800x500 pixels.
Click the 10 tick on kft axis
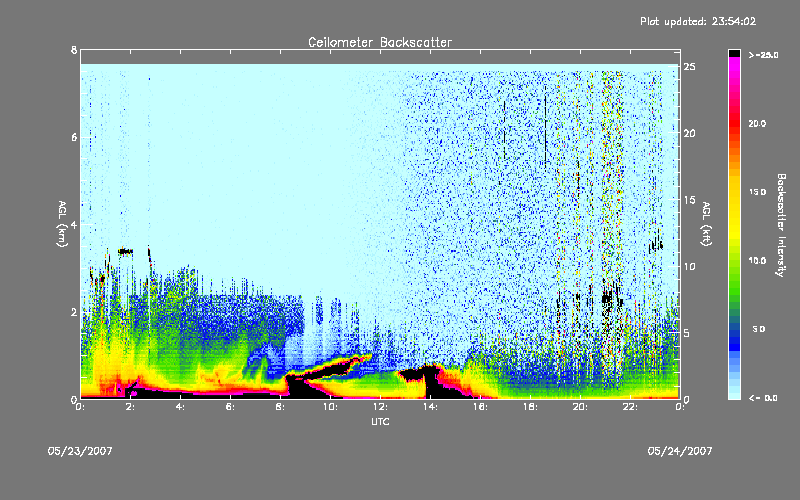(x=690, y=266)
